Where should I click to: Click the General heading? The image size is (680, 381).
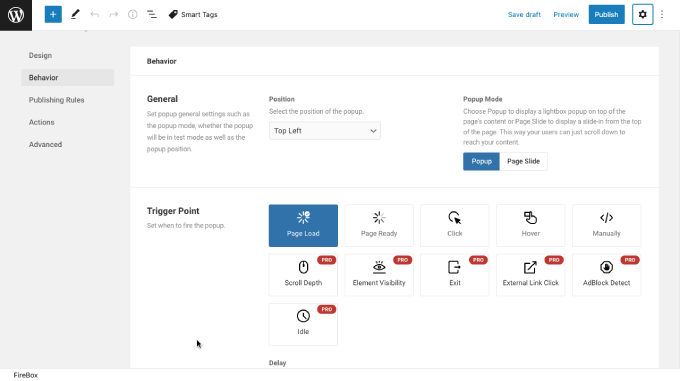(162, 99)
